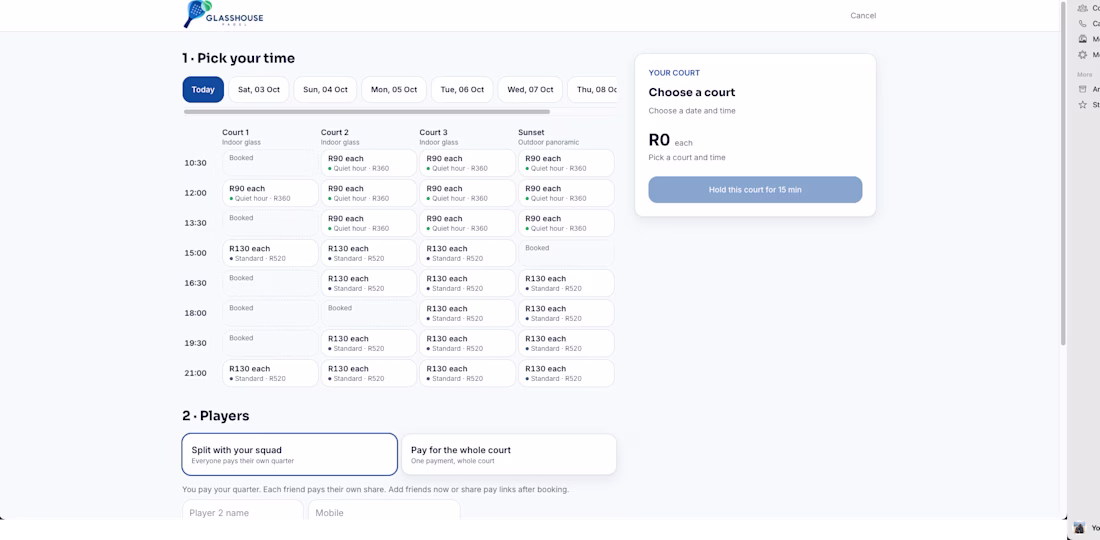Screen dimensions: 1100x540
Task: Select Court 3 at 21:00
Action: pos(467,374)
